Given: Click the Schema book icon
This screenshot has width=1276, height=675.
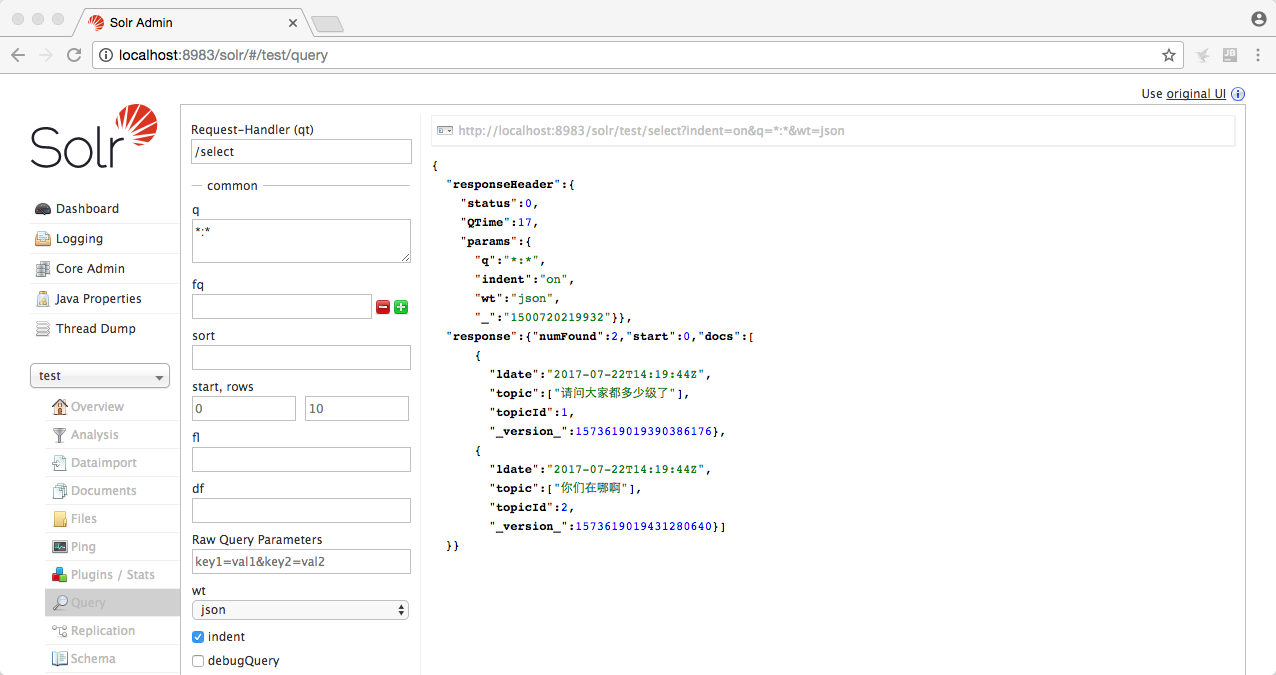Looking at the screenshot, I should click(60, 659).
